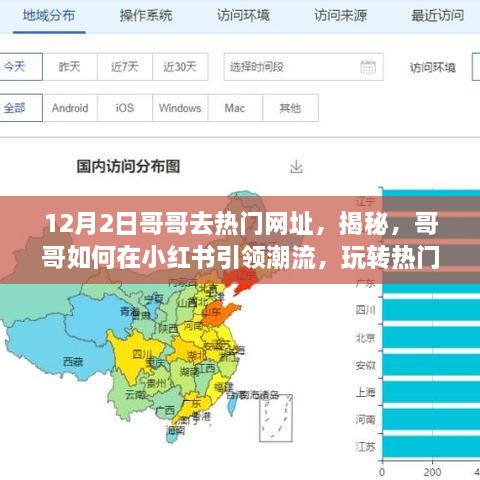Switch to the 操作系统 tab
480x480 pixels.
[x=146, y=16]
